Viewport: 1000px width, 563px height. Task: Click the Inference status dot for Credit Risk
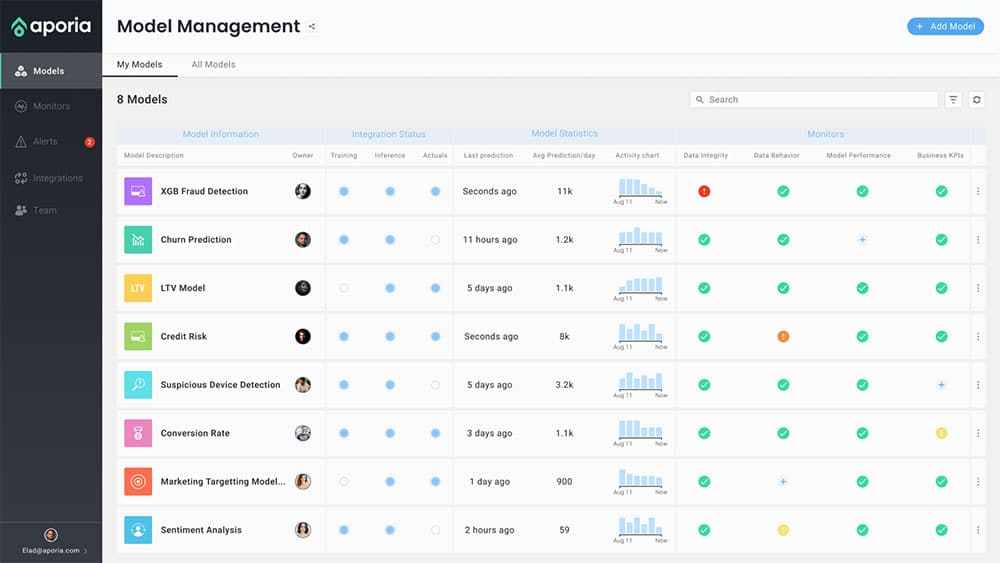click(x=390, y=337)
